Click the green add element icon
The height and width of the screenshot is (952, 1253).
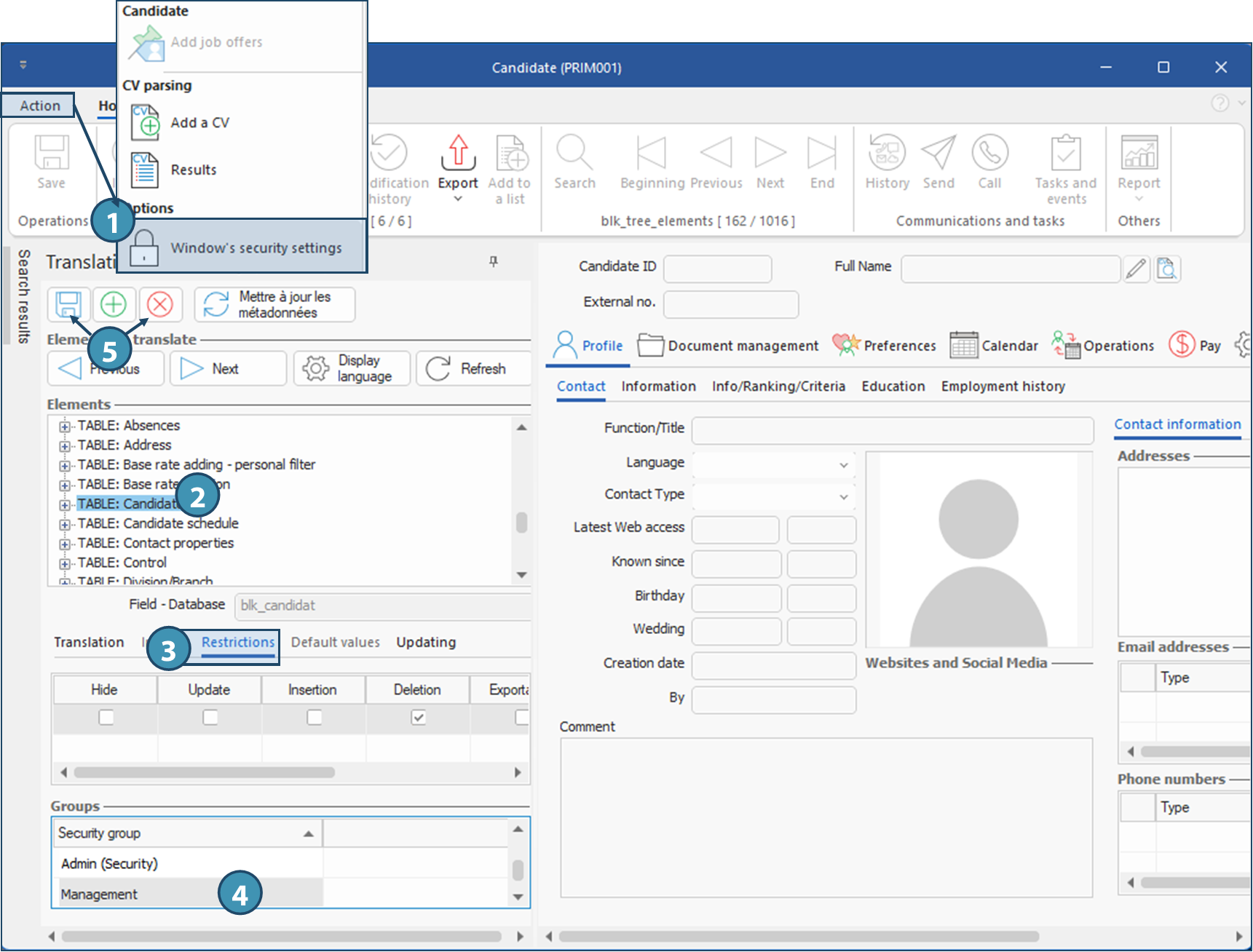coord(114,304)
